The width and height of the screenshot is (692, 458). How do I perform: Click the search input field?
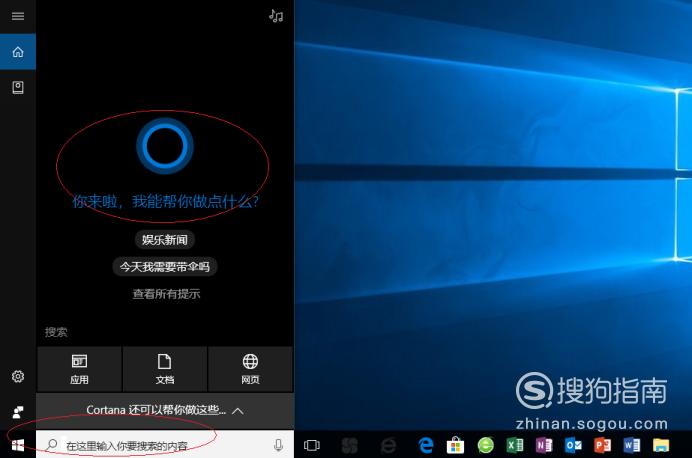point(165,445)
